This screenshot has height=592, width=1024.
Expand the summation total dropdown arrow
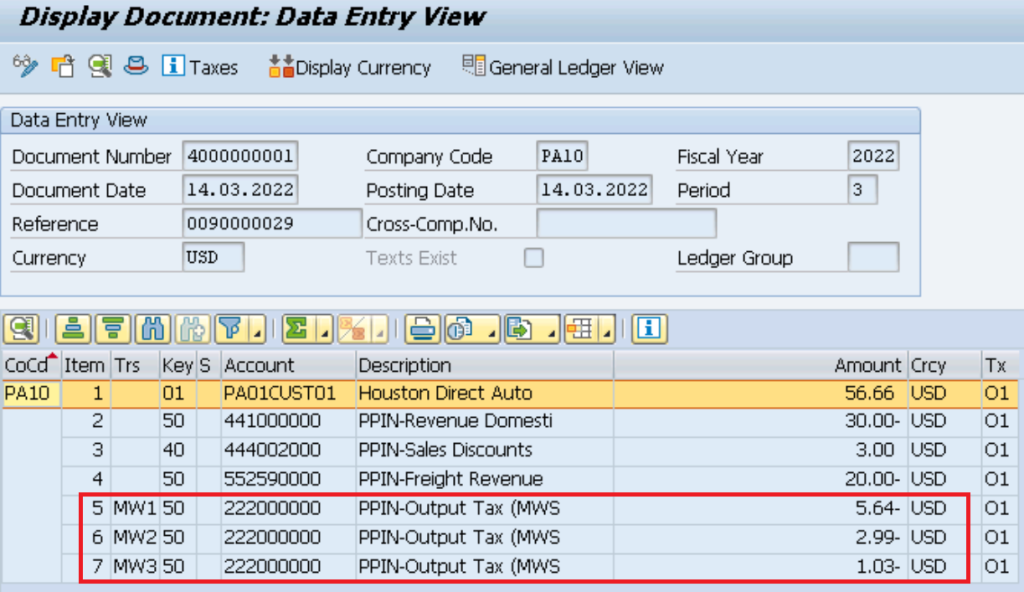pos(323,330)
